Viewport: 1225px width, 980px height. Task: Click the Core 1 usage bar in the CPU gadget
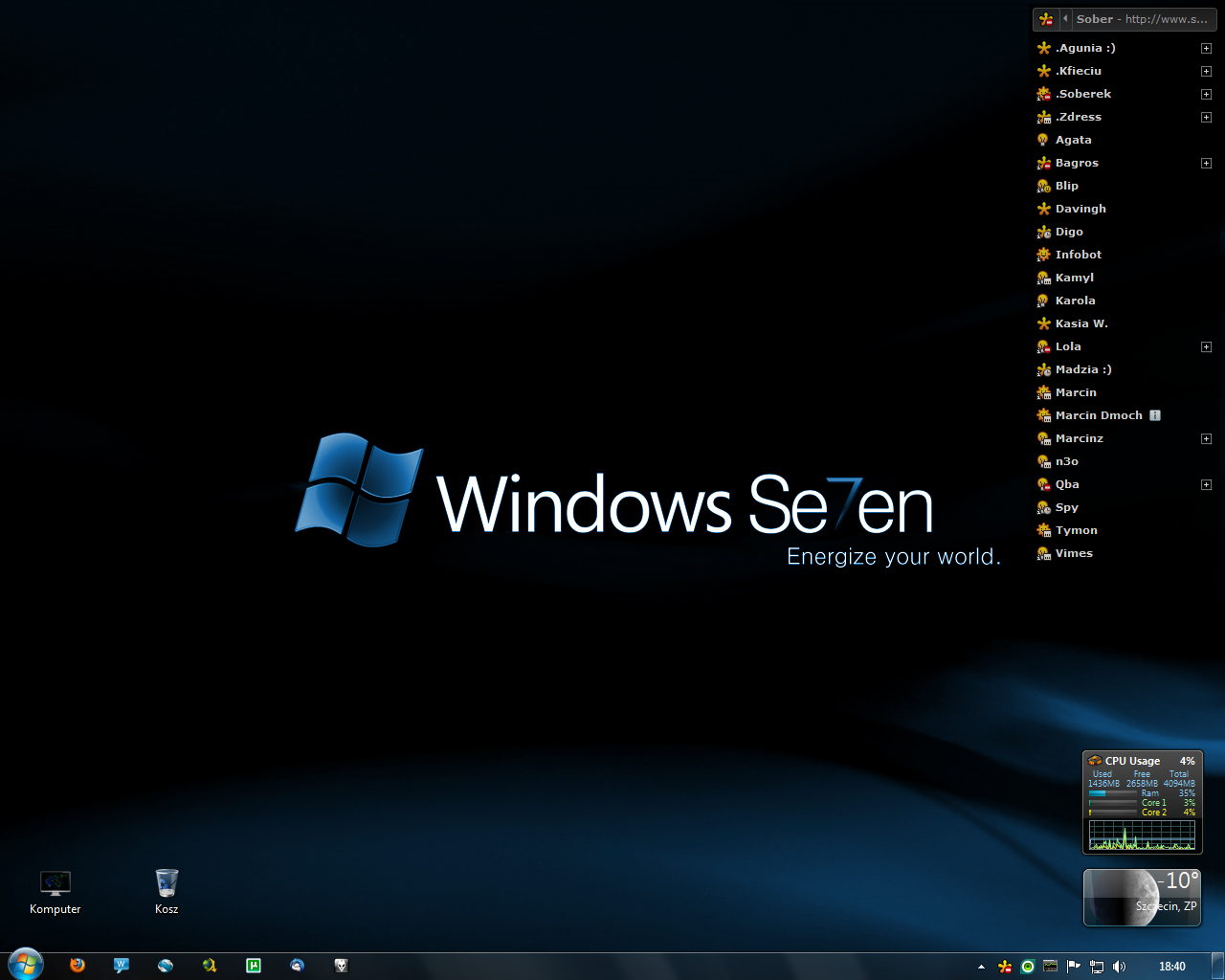pyautogui.click(x=1112, y=803)
